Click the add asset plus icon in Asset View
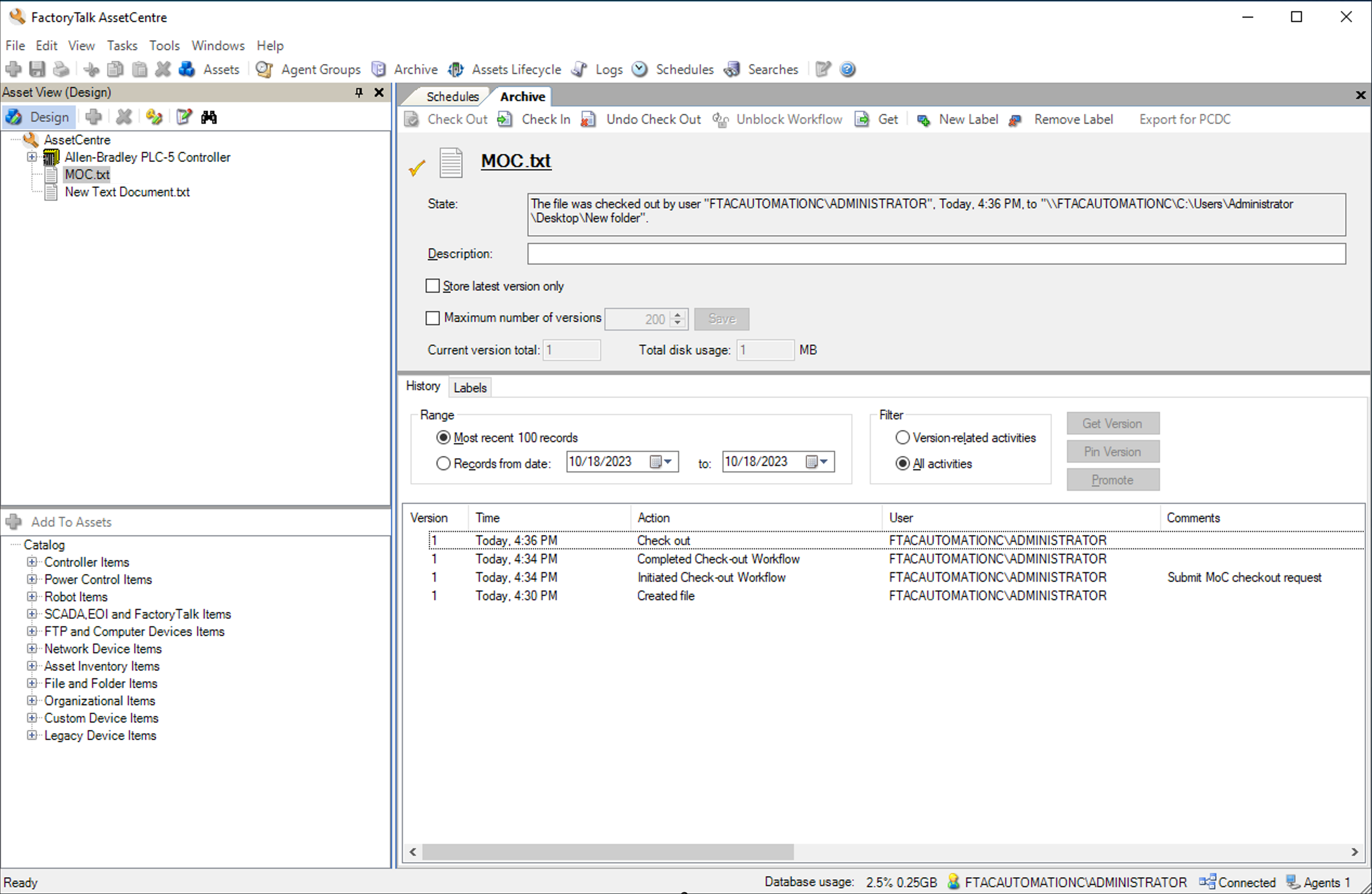1372x894 pixels. pos(93,117)
